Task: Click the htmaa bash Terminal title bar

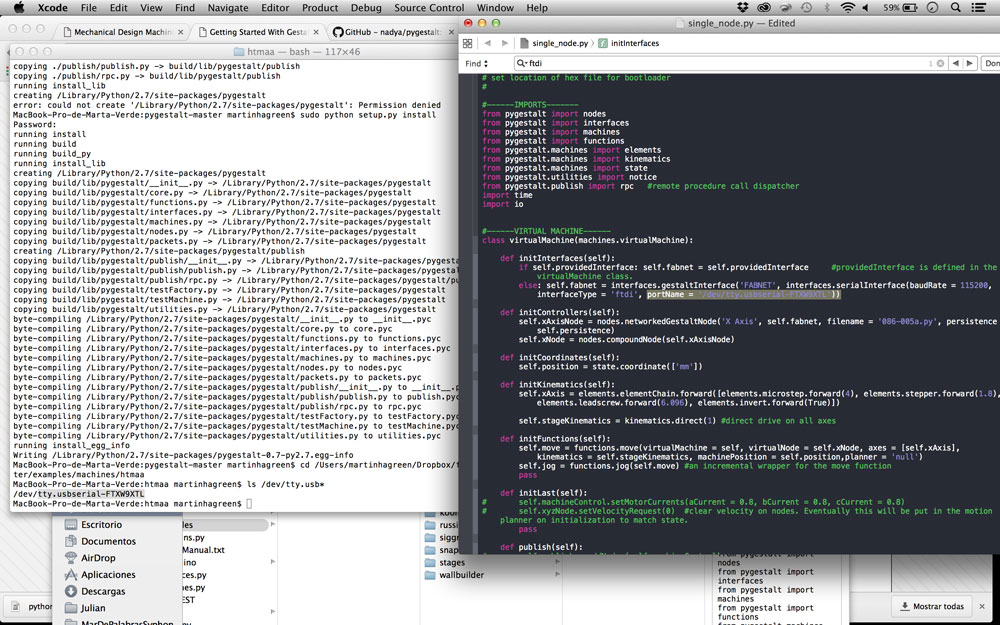Action: [x=233, y=52]
